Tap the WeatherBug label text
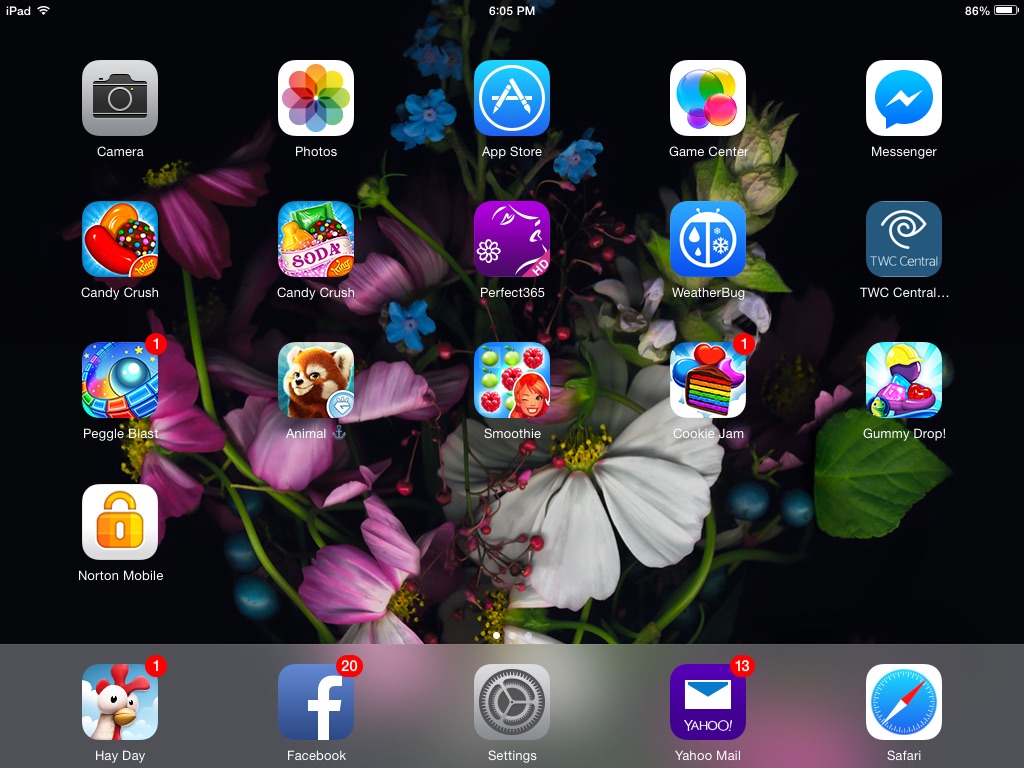 (x=708, y=293)
